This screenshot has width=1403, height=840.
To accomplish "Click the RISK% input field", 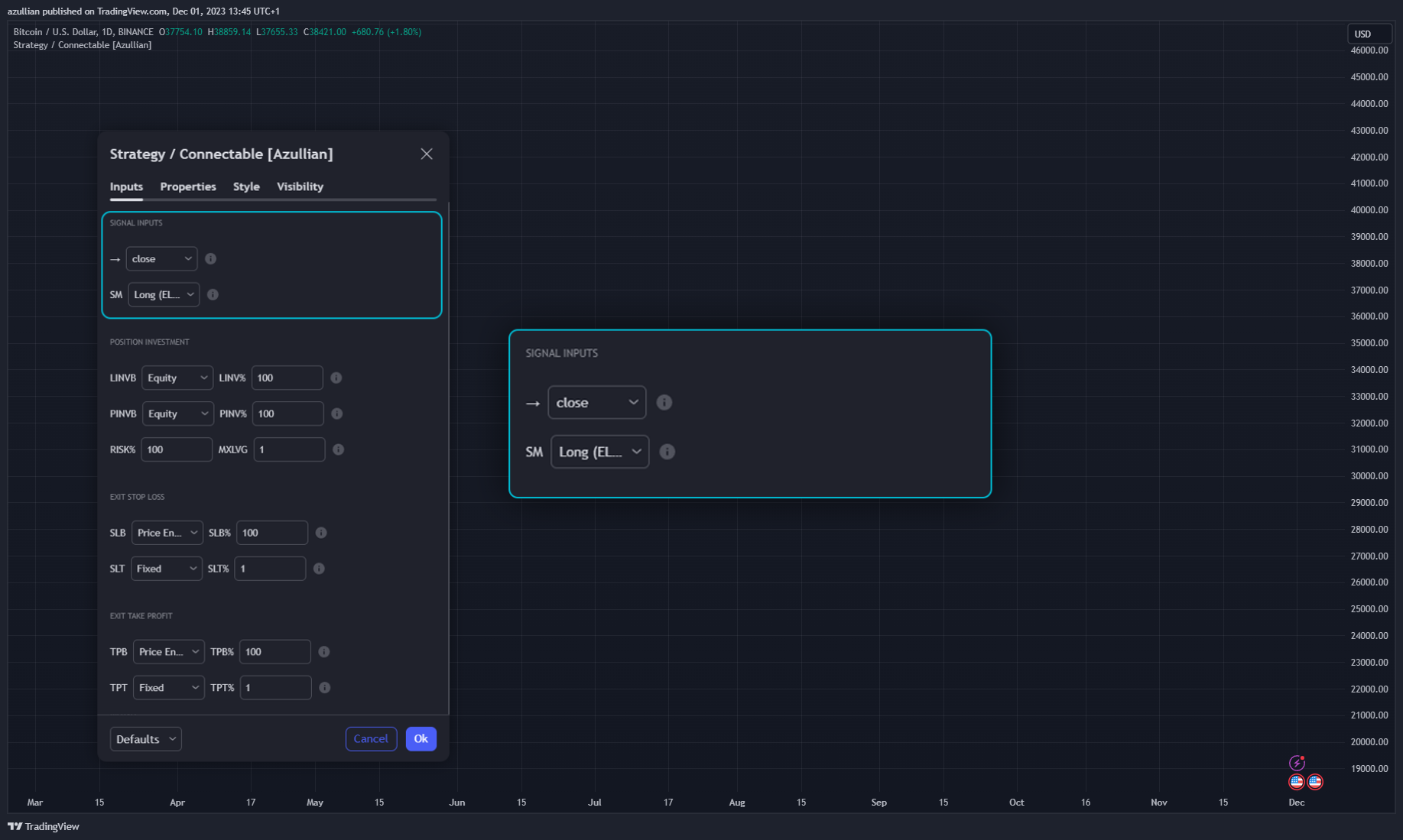I will click(x=177, y=449).
